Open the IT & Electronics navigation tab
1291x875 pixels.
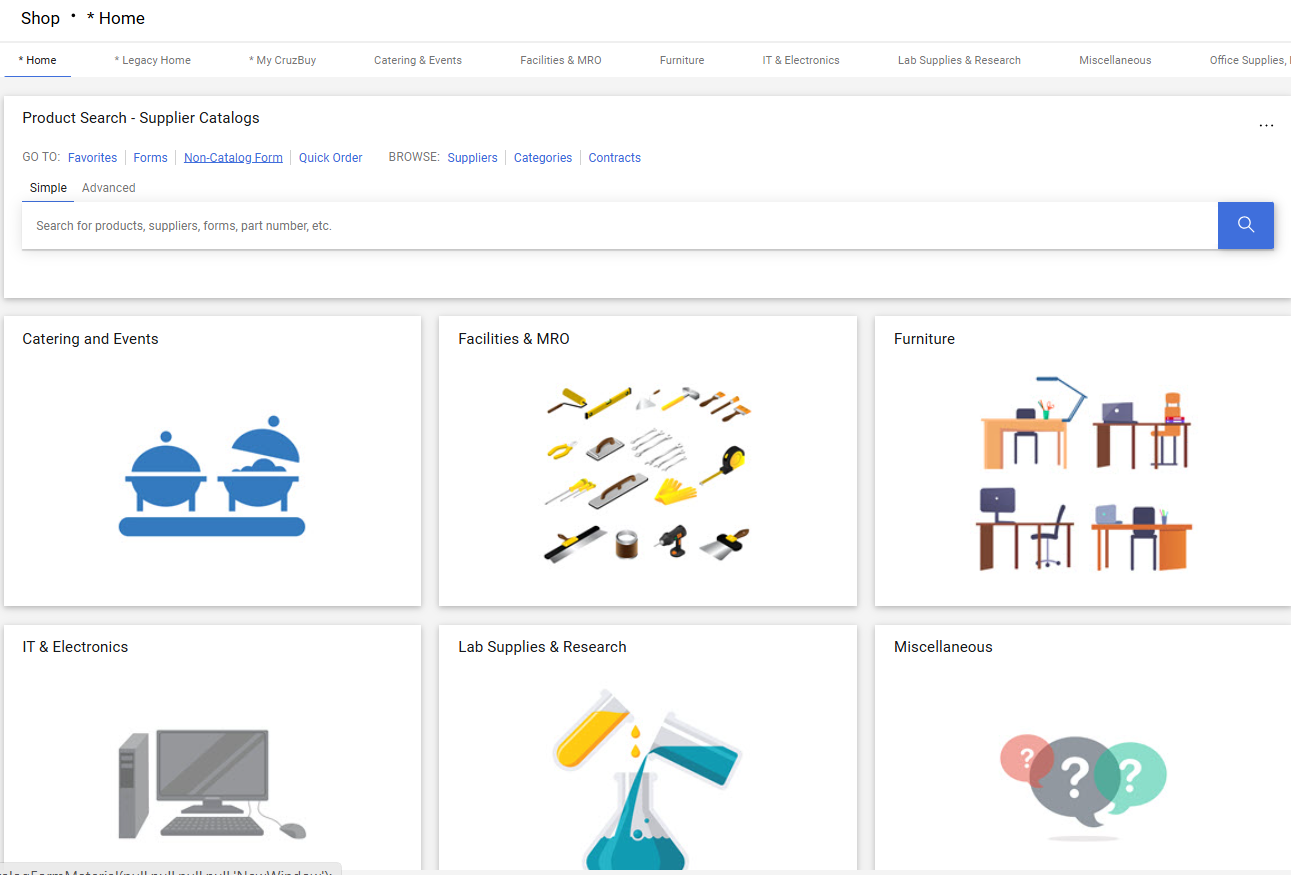800,60
